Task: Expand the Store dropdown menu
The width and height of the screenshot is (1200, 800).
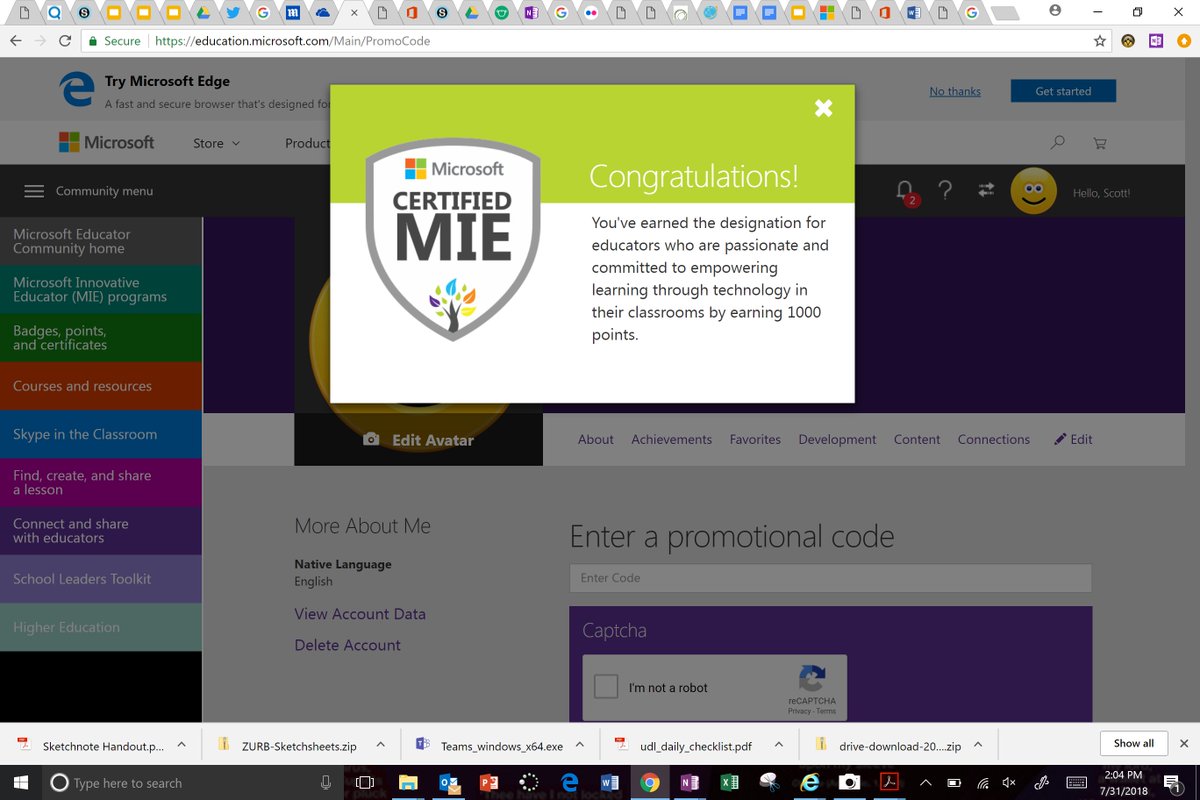Action: (x=216, y=143)
